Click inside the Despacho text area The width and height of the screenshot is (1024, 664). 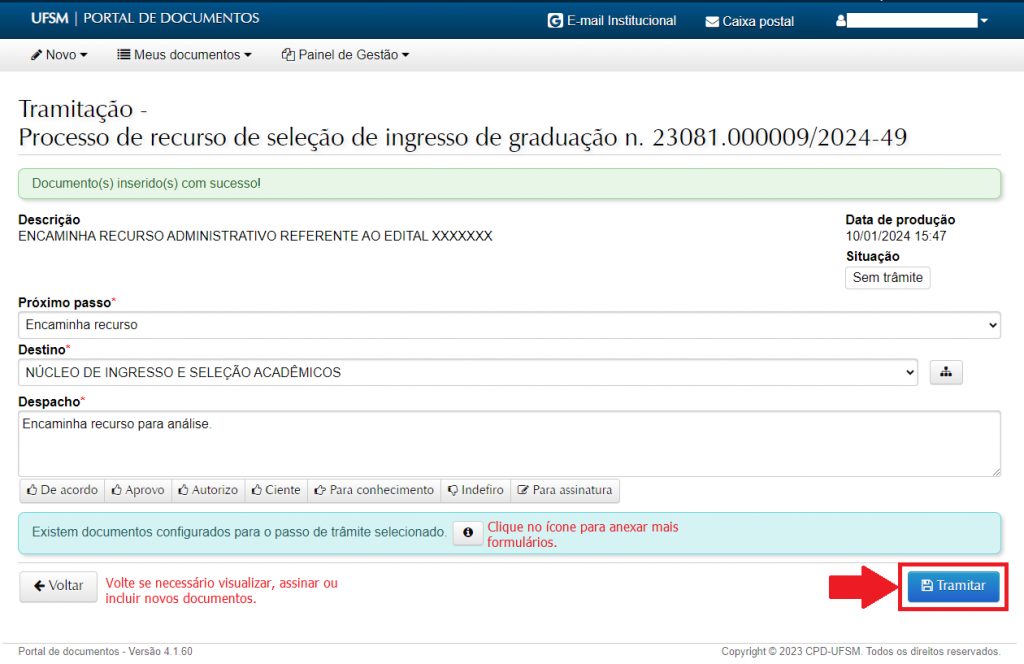coord(509,443)
